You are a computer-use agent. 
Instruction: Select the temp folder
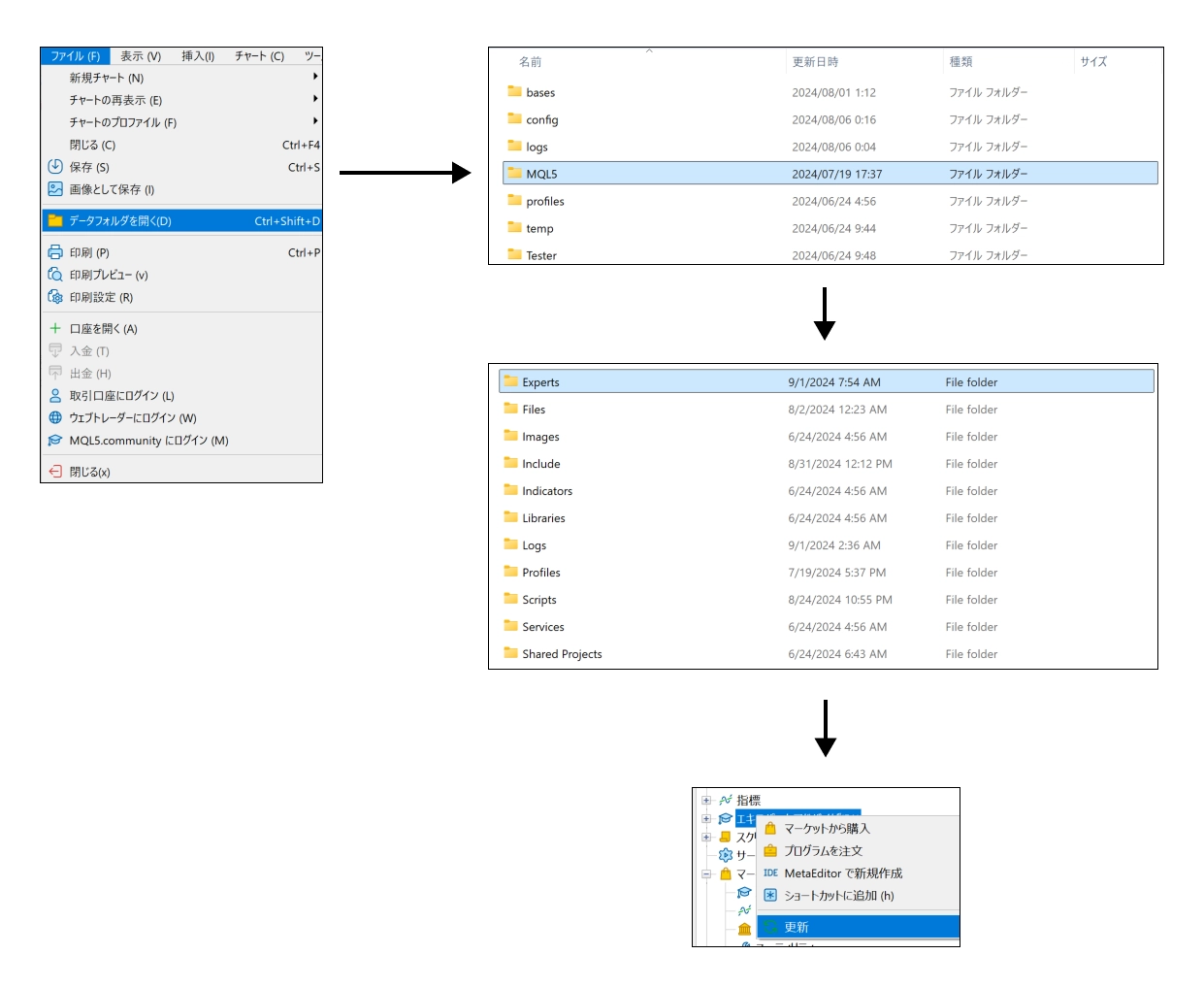point(830,228)
